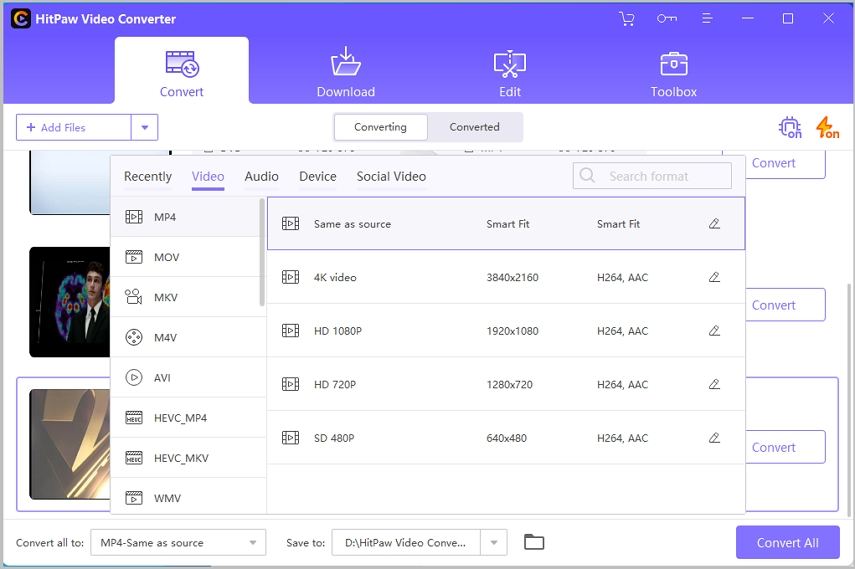Choose WMV format in list
This screenshot has width=855, height=569.
click(x=186, y=497)
